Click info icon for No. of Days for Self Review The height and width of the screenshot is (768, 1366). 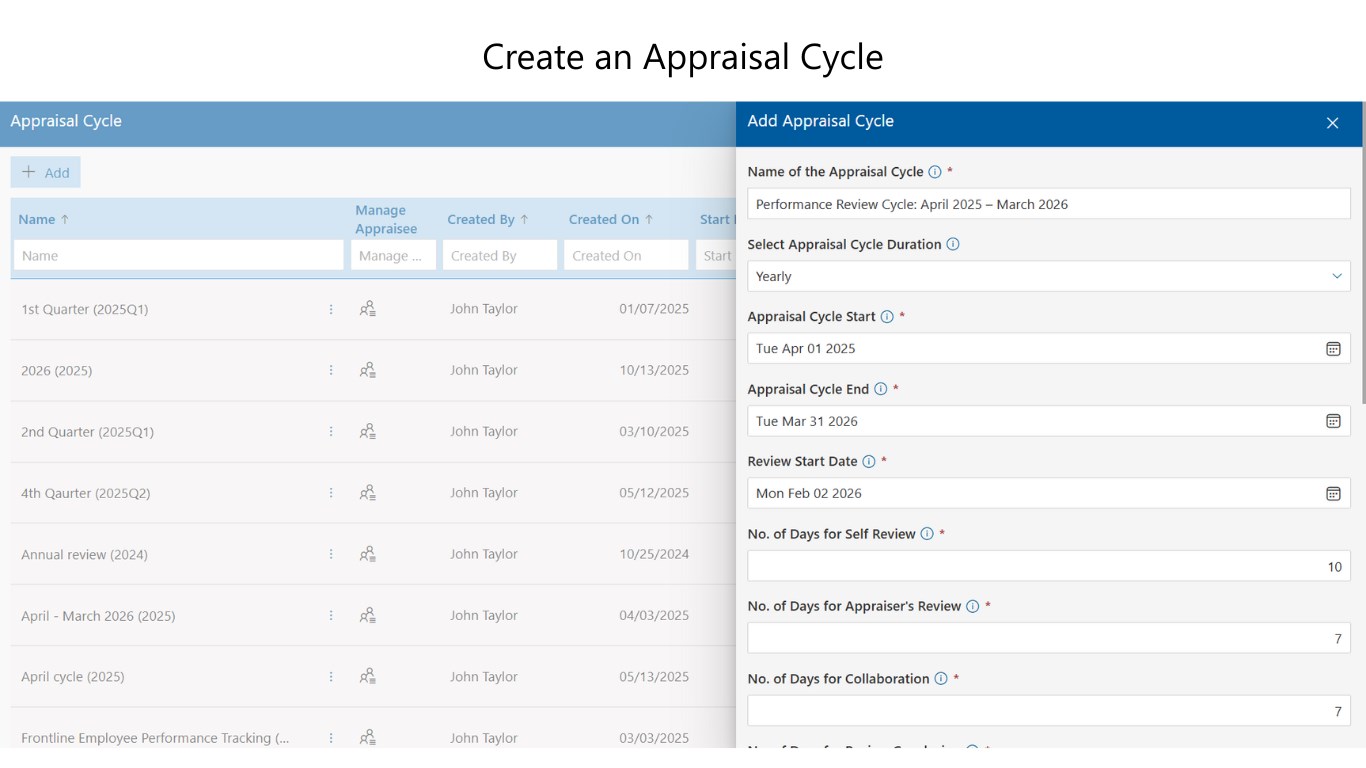[x=926, y=534]
